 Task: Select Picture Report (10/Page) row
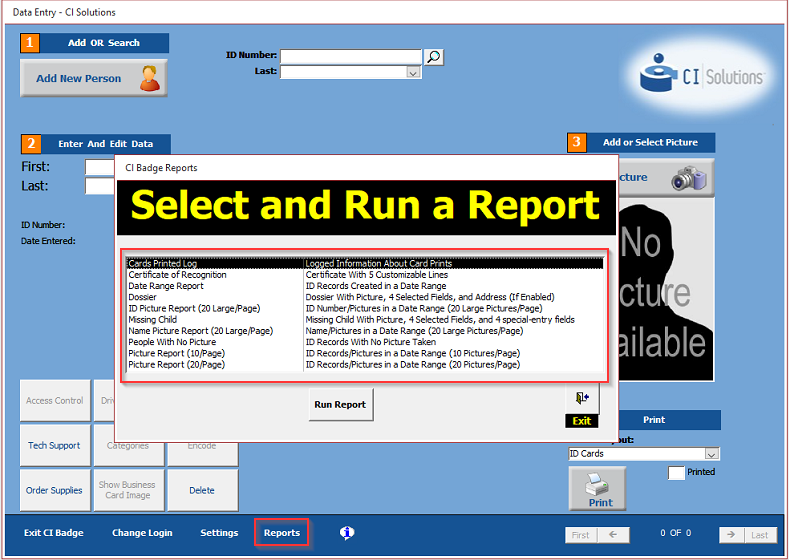tap(364, 353)
